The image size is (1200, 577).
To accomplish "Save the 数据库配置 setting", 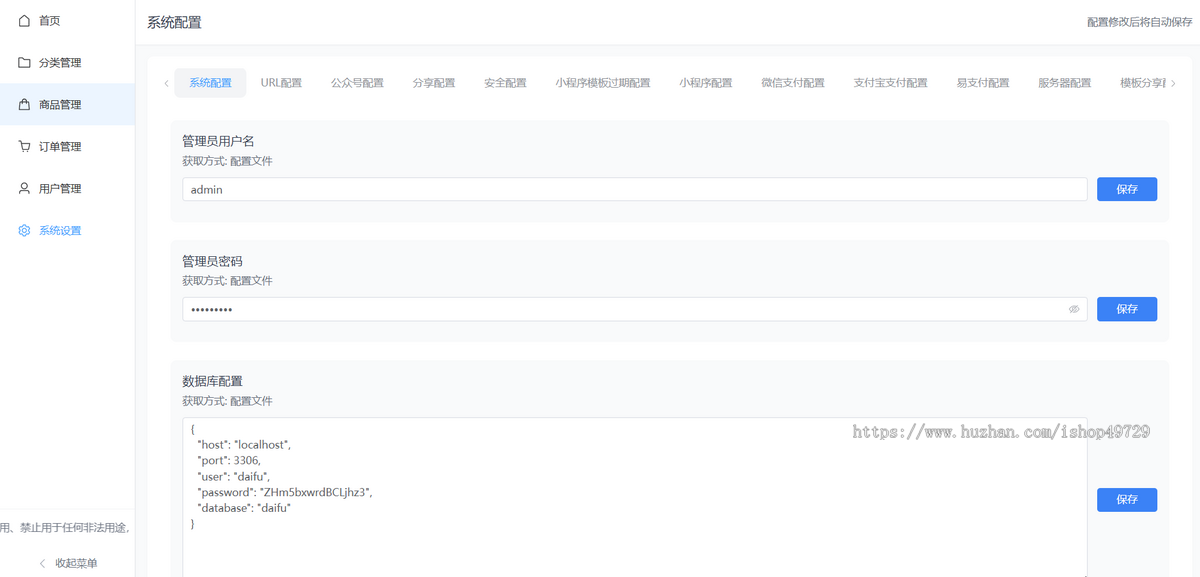I will click(x=1127, y=499).
